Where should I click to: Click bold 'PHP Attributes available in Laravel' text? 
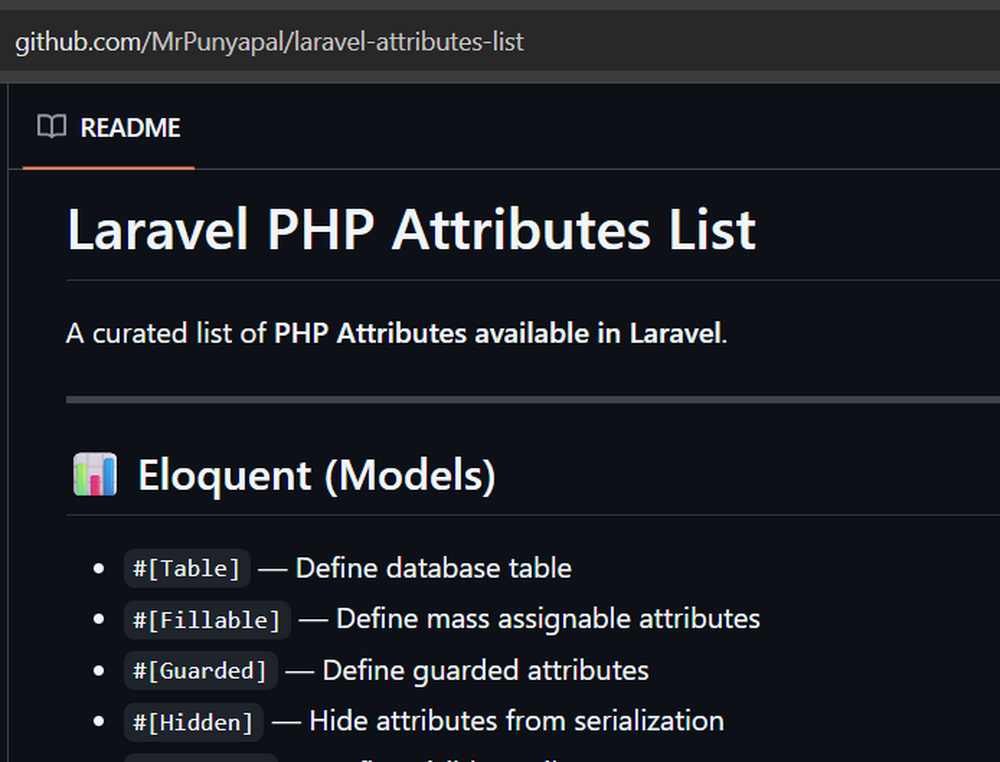[497, 334]
